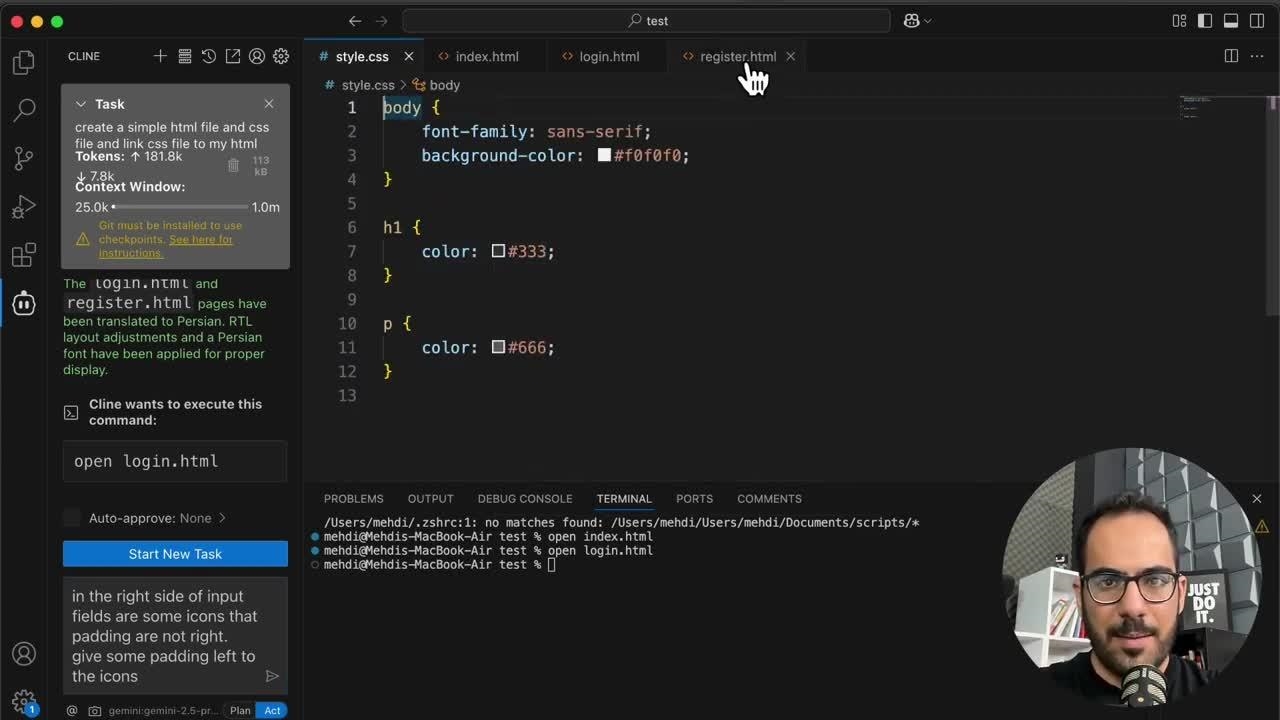Open the Source Control view
1280x720 pixels.
[x=24, y=158]
